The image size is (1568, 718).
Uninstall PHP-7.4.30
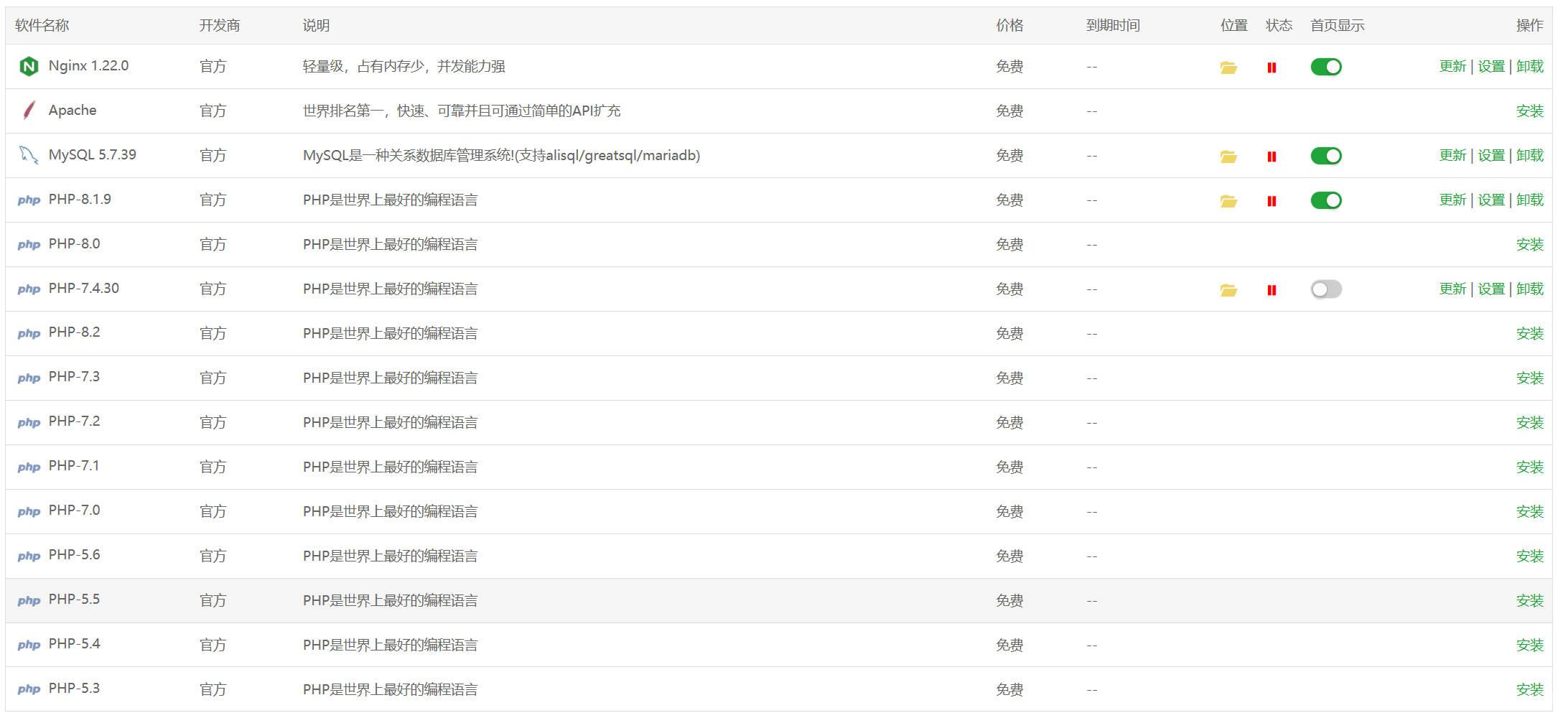pyautogui.click(x=1530, y=289)
